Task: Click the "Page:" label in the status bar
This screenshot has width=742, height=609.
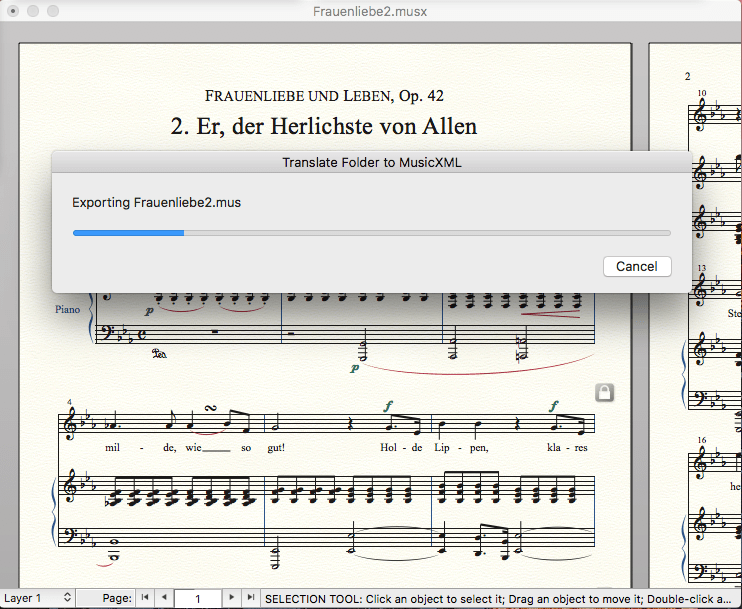Action: [117, 598]
